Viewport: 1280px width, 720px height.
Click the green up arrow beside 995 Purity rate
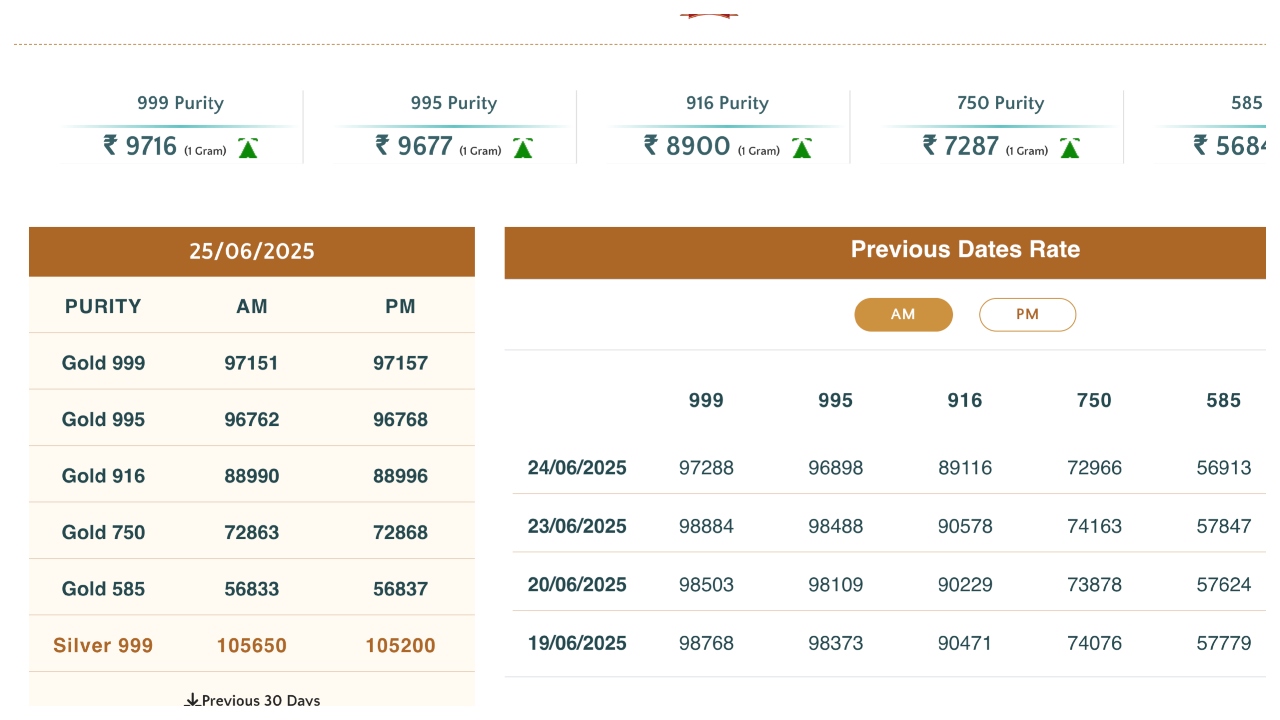pos(522,149)
